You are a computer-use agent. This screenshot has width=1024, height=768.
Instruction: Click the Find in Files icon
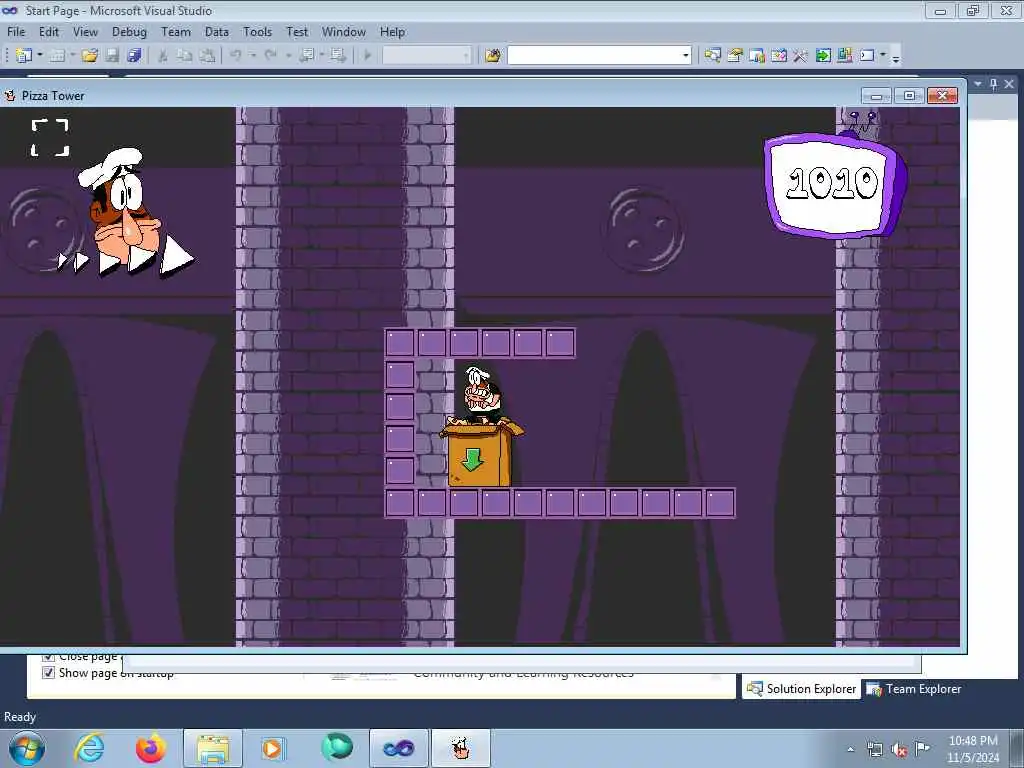493,56
